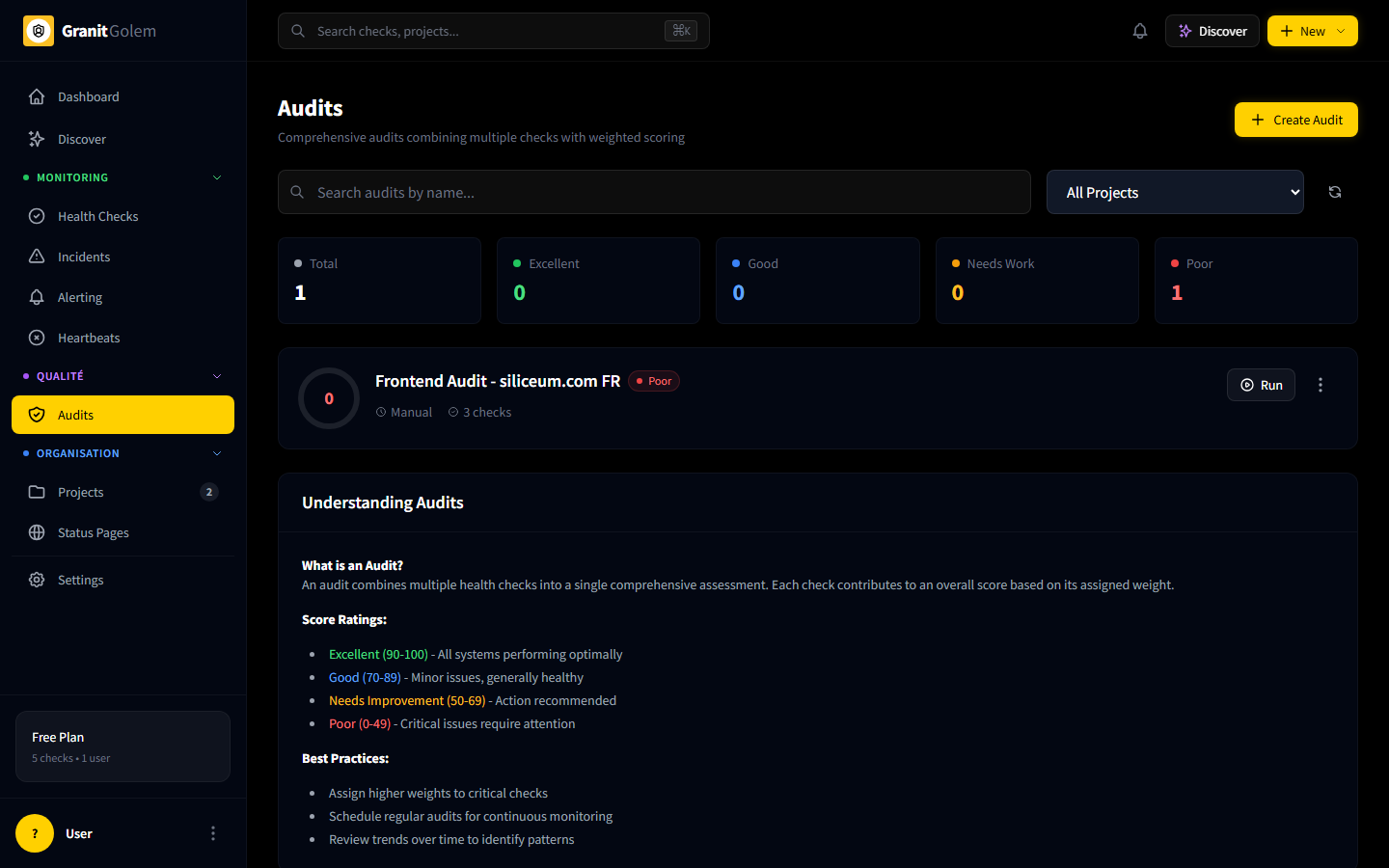
Task: Click the Poor status badge on audit
Action: (654, 381)
